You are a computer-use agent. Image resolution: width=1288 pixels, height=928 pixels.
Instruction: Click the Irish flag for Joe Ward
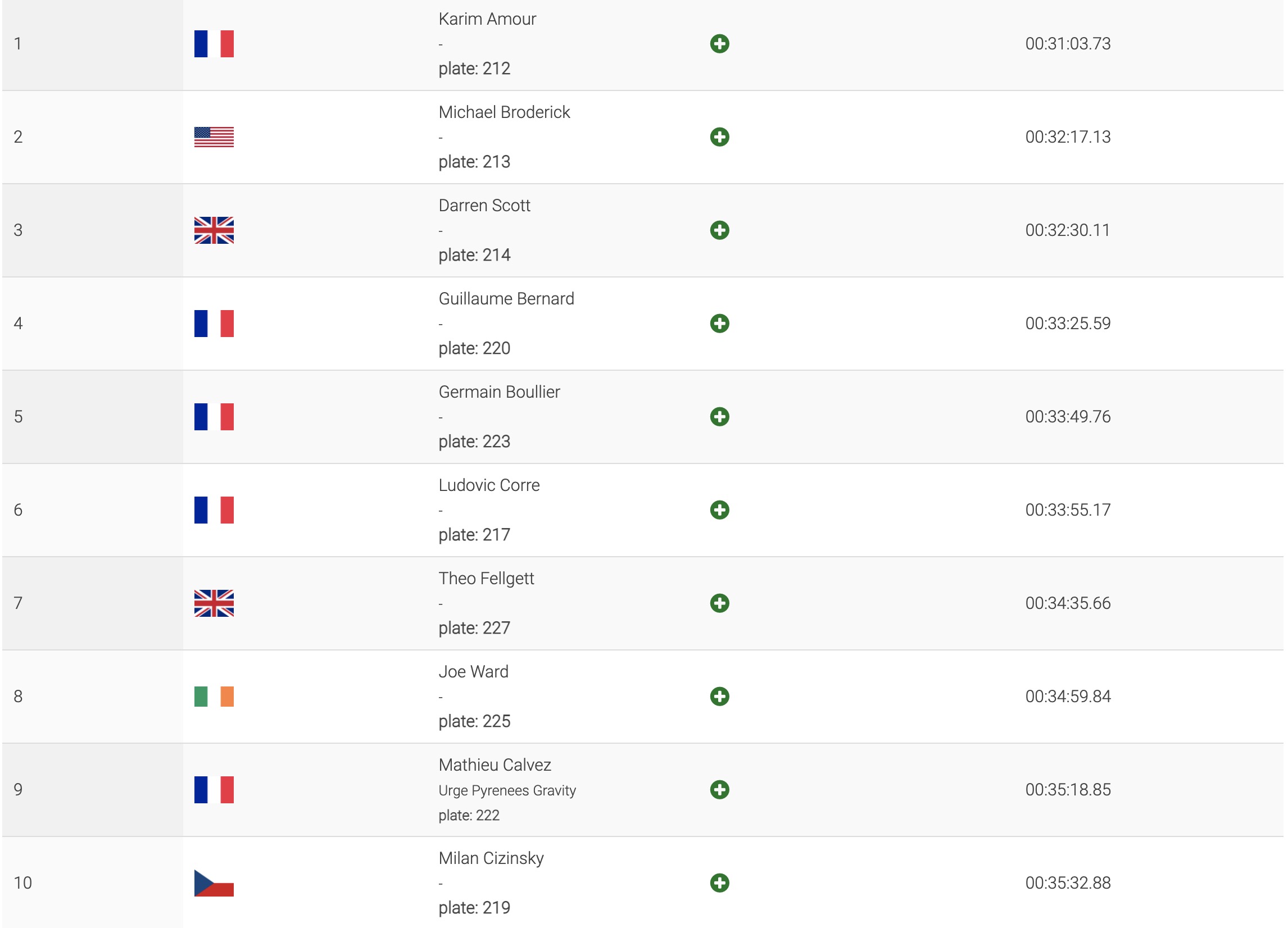[214, 697]
